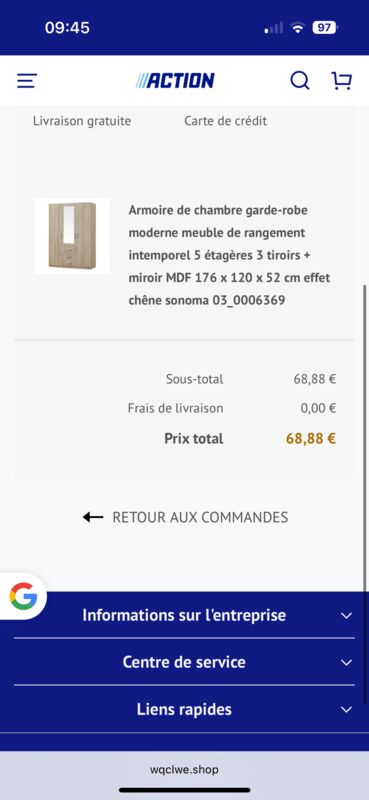
Task: Click the page scrollbar on right edge
Action: pos(366,439)
